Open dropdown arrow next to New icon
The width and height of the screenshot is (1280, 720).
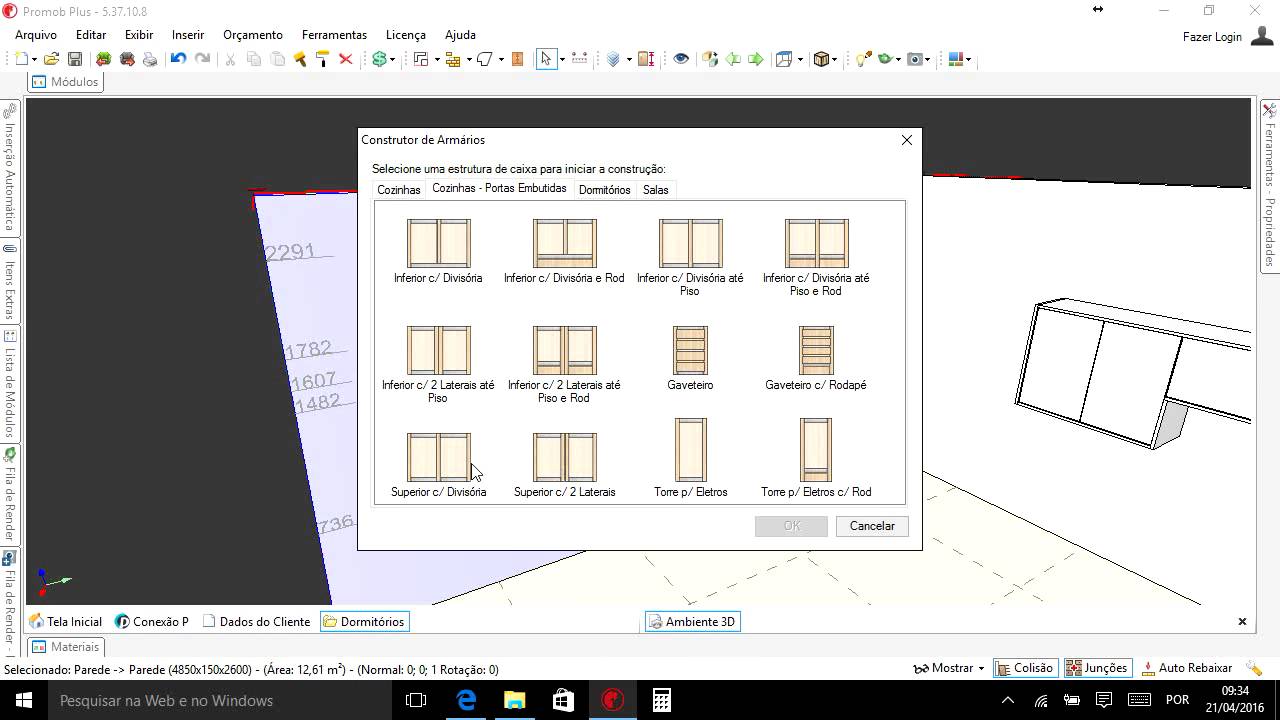34,60
